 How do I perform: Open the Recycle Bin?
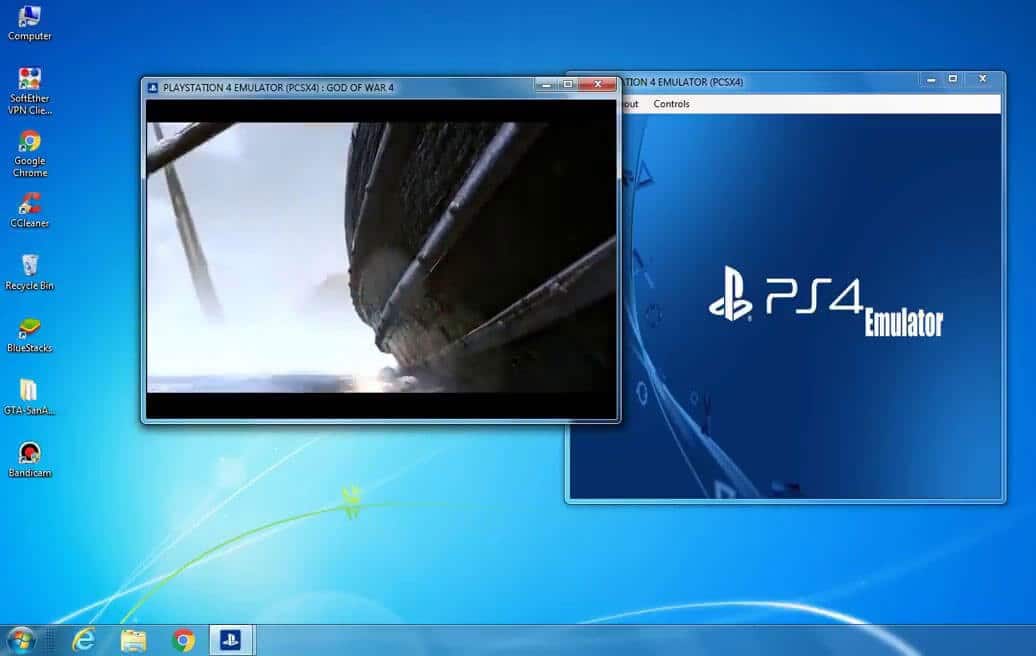[x=28, y=265]
